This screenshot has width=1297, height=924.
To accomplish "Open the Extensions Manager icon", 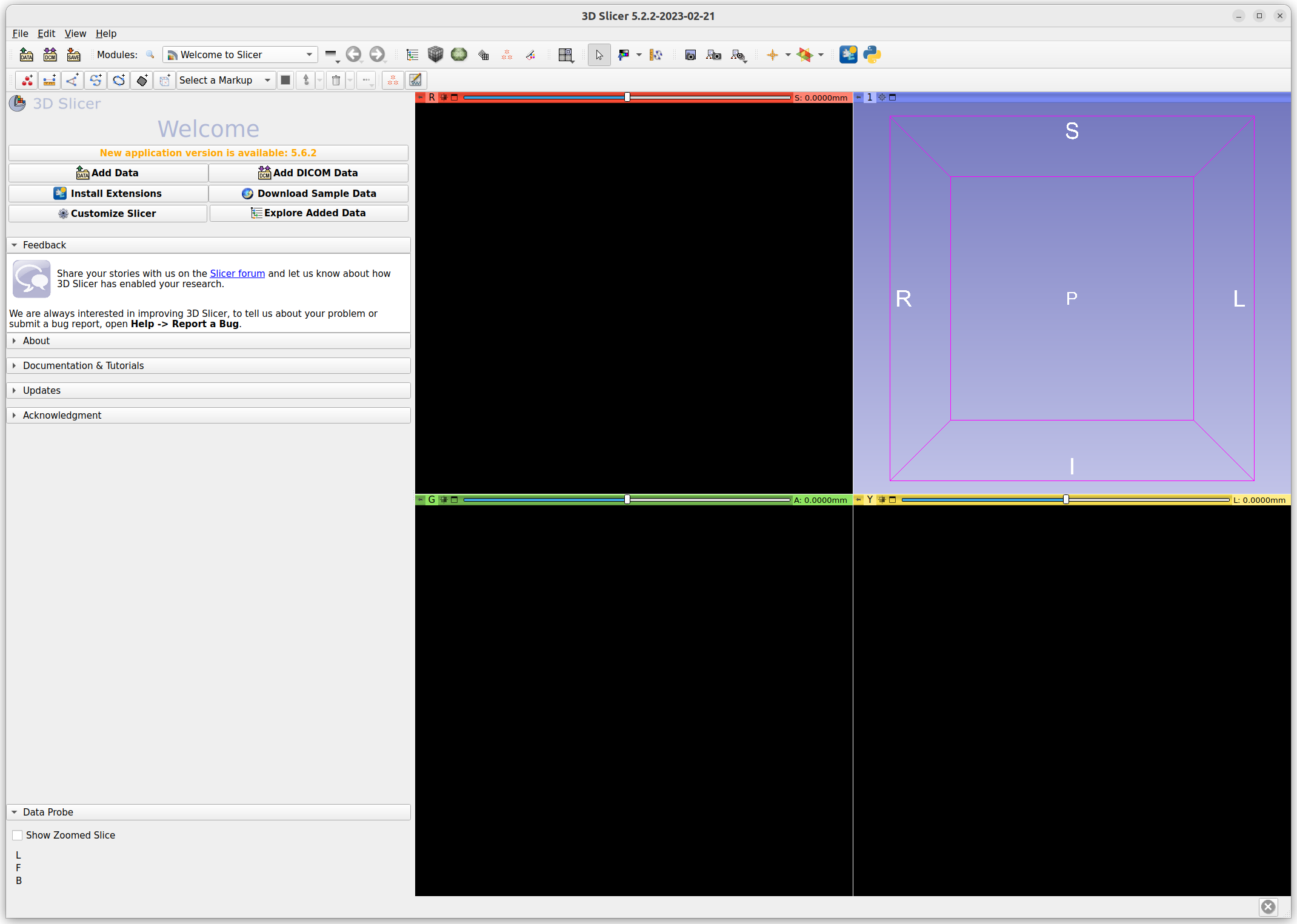I will (848, 55).
